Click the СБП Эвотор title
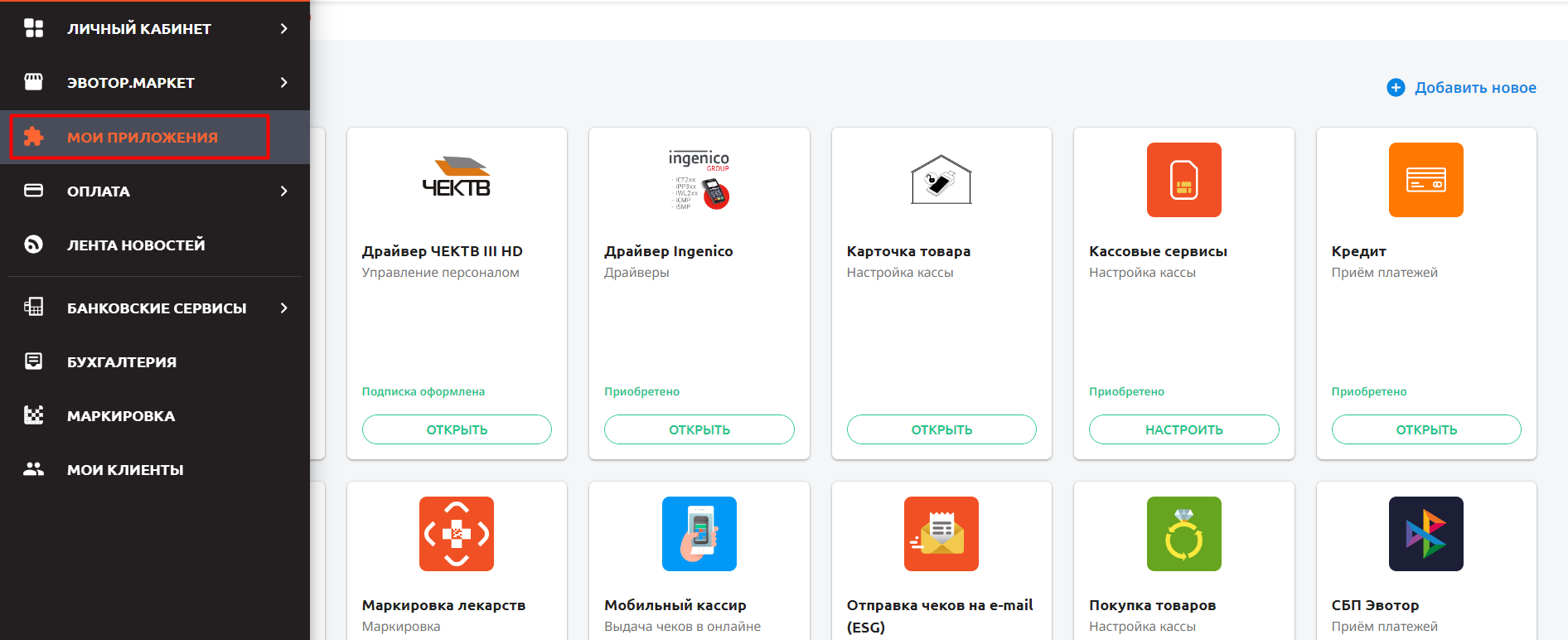Viewport: 1568px width, 640px height. [1375, 605]
